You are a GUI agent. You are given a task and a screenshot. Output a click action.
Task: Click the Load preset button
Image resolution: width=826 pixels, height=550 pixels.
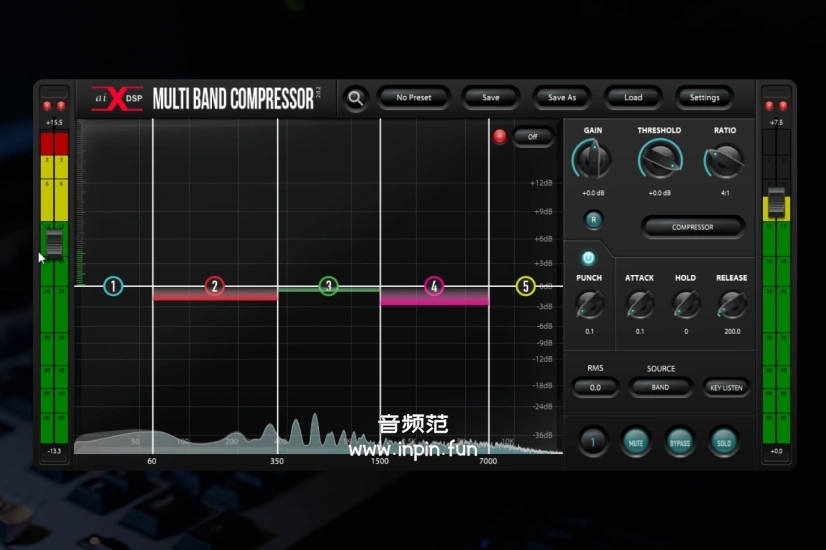click(633, 97)
